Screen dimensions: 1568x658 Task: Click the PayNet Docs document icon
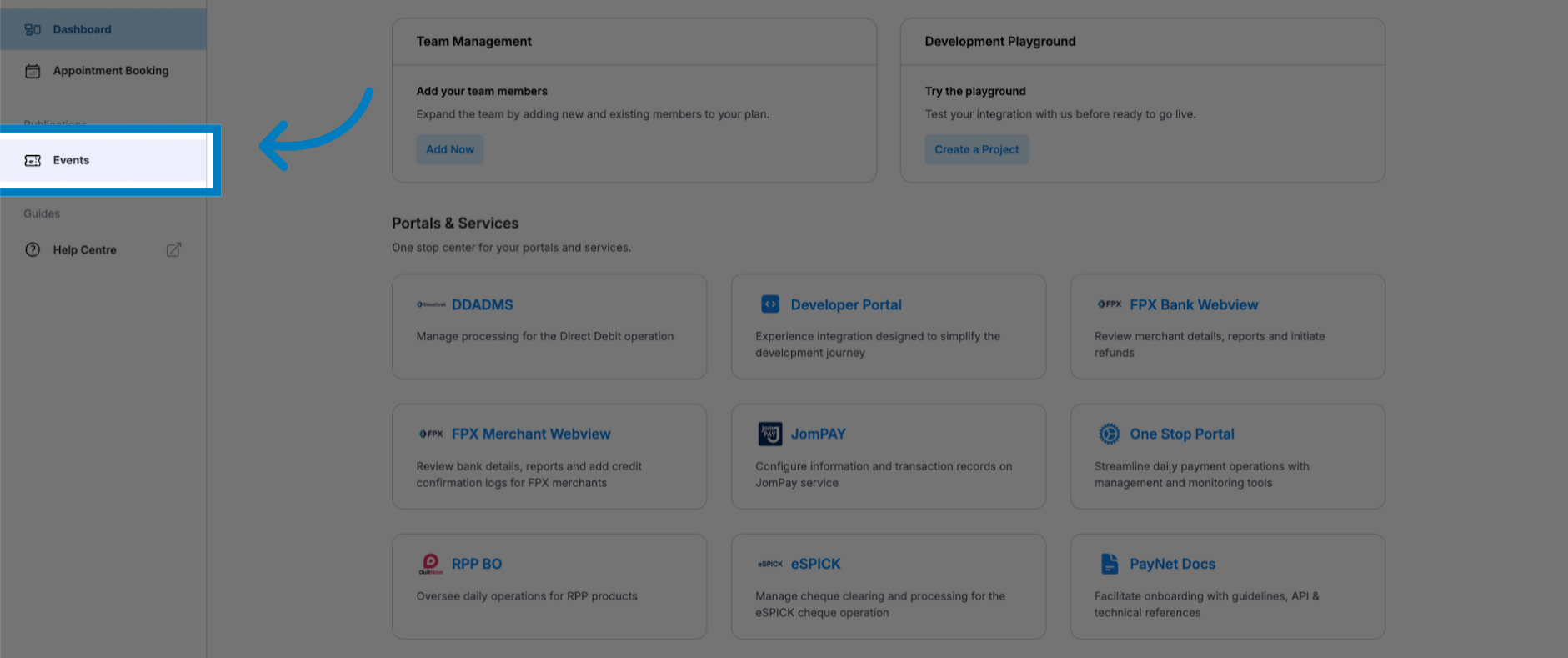[1110, 564]
